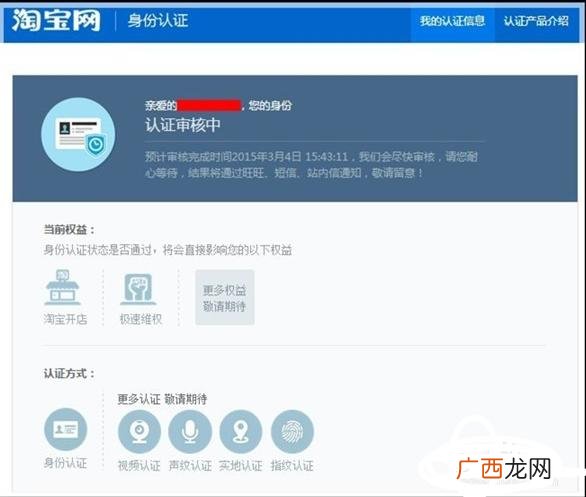
Task: Click the 实地认证 label
Action: tap(241, 466)
